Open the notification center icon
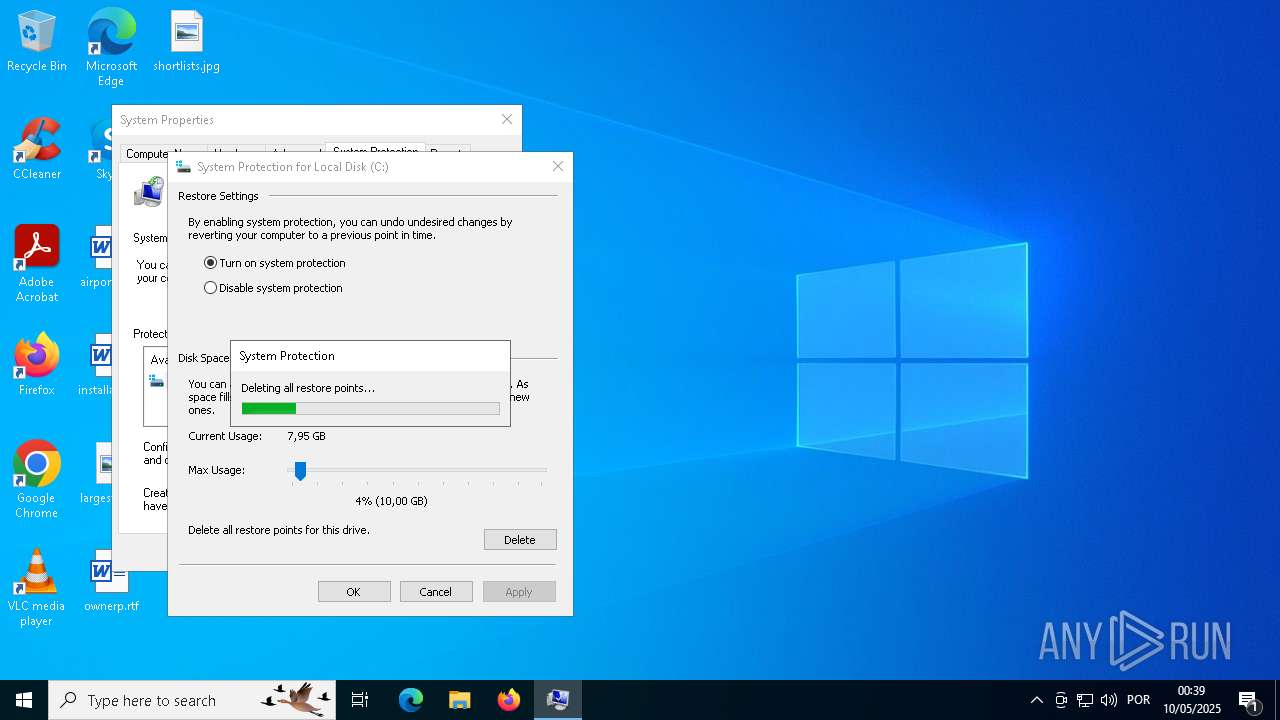 [x=1248, y=700]
